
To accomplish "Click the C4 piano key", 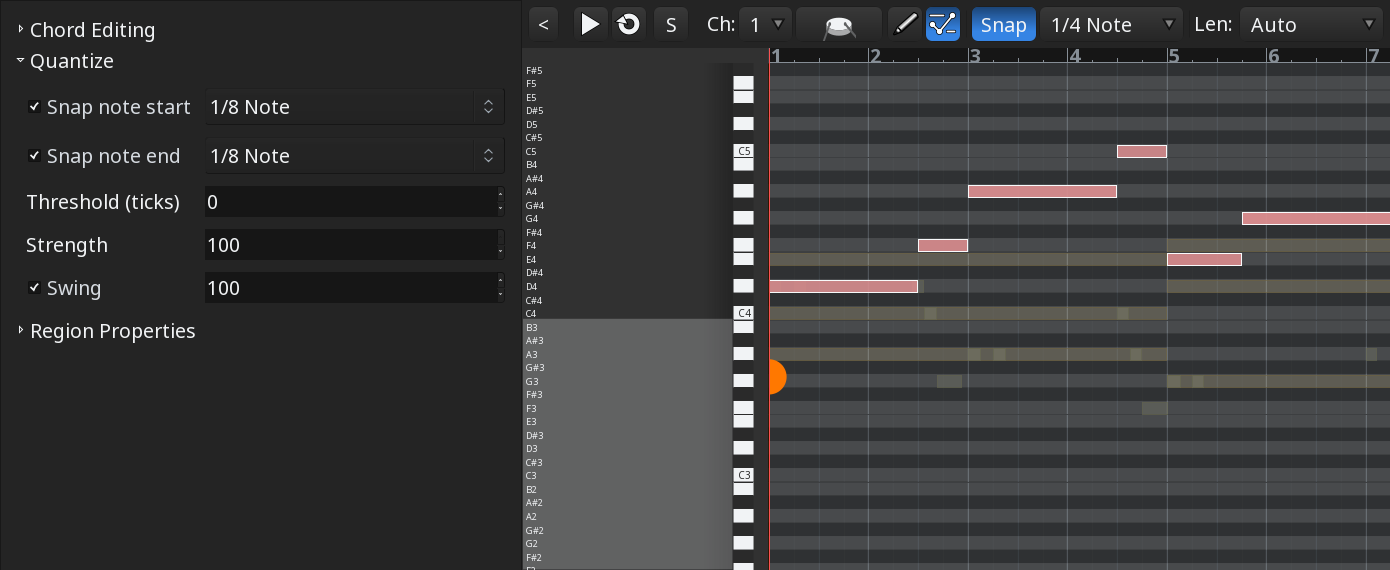I will [x=743, y=313].
